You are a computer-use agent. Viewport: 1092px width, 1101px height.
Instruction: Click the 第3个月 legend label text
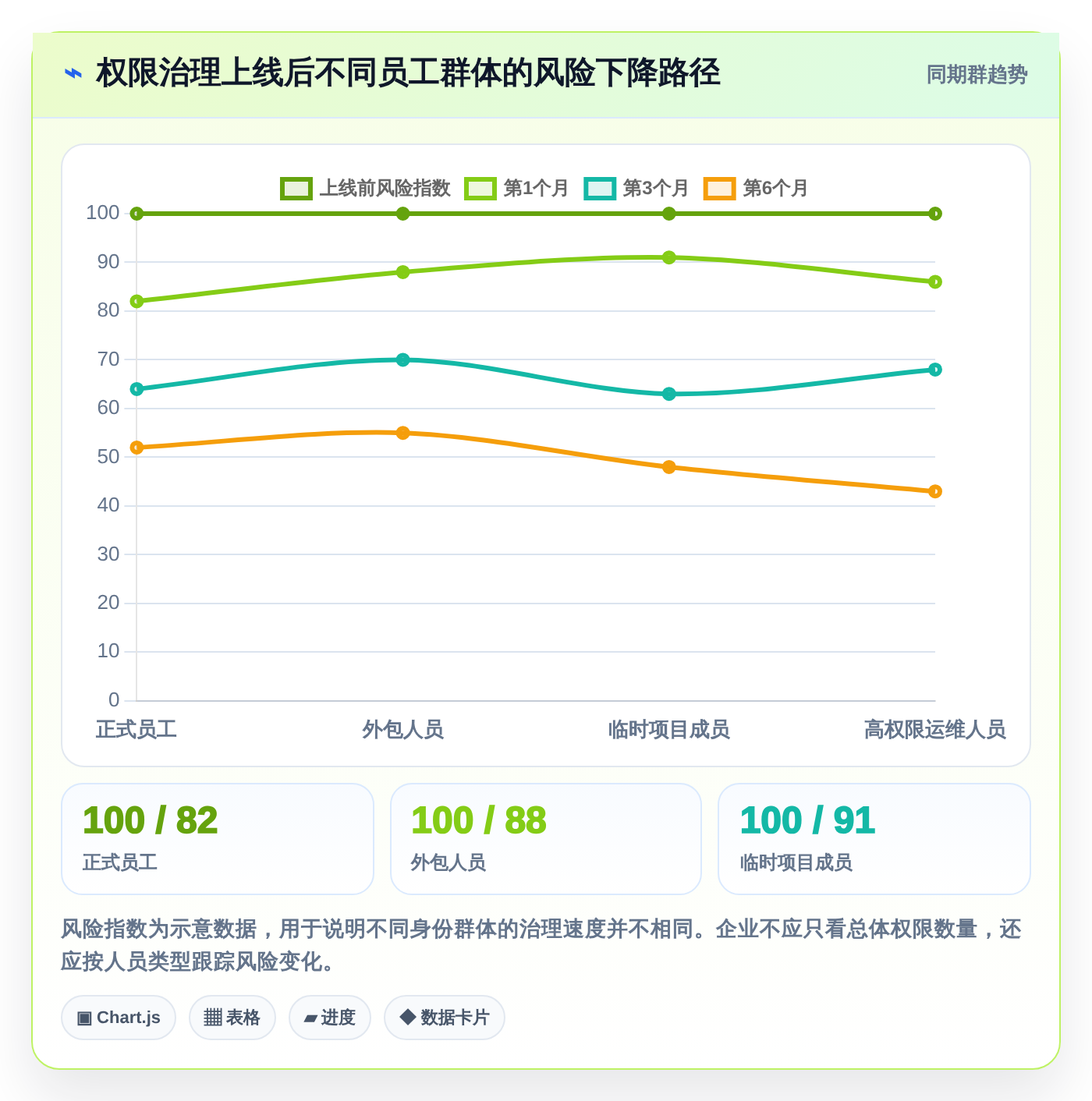[x=656, y=189]
